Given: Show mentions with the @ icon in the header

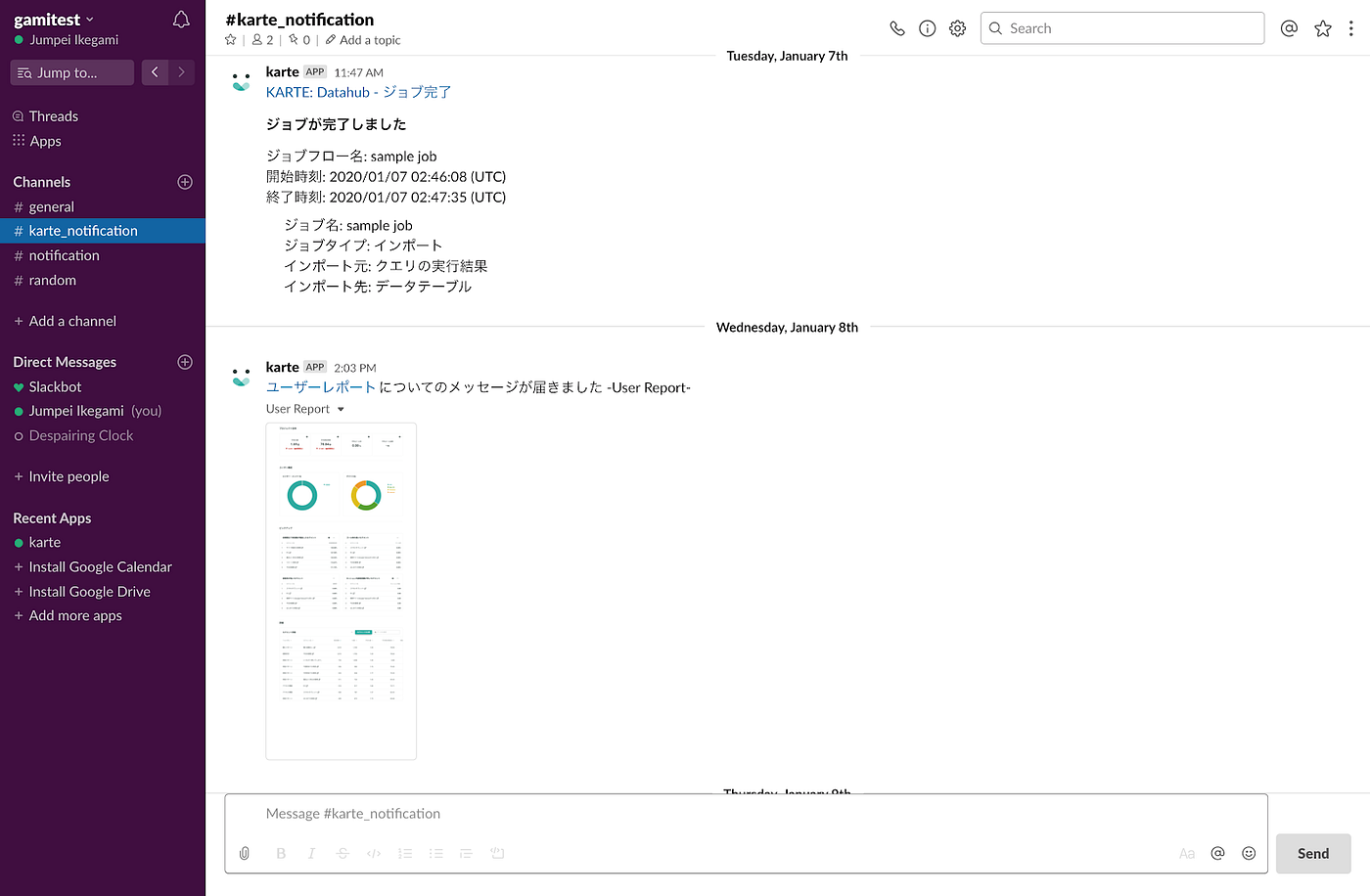Looking at the screenshot, I should [x=1290, y=28].
